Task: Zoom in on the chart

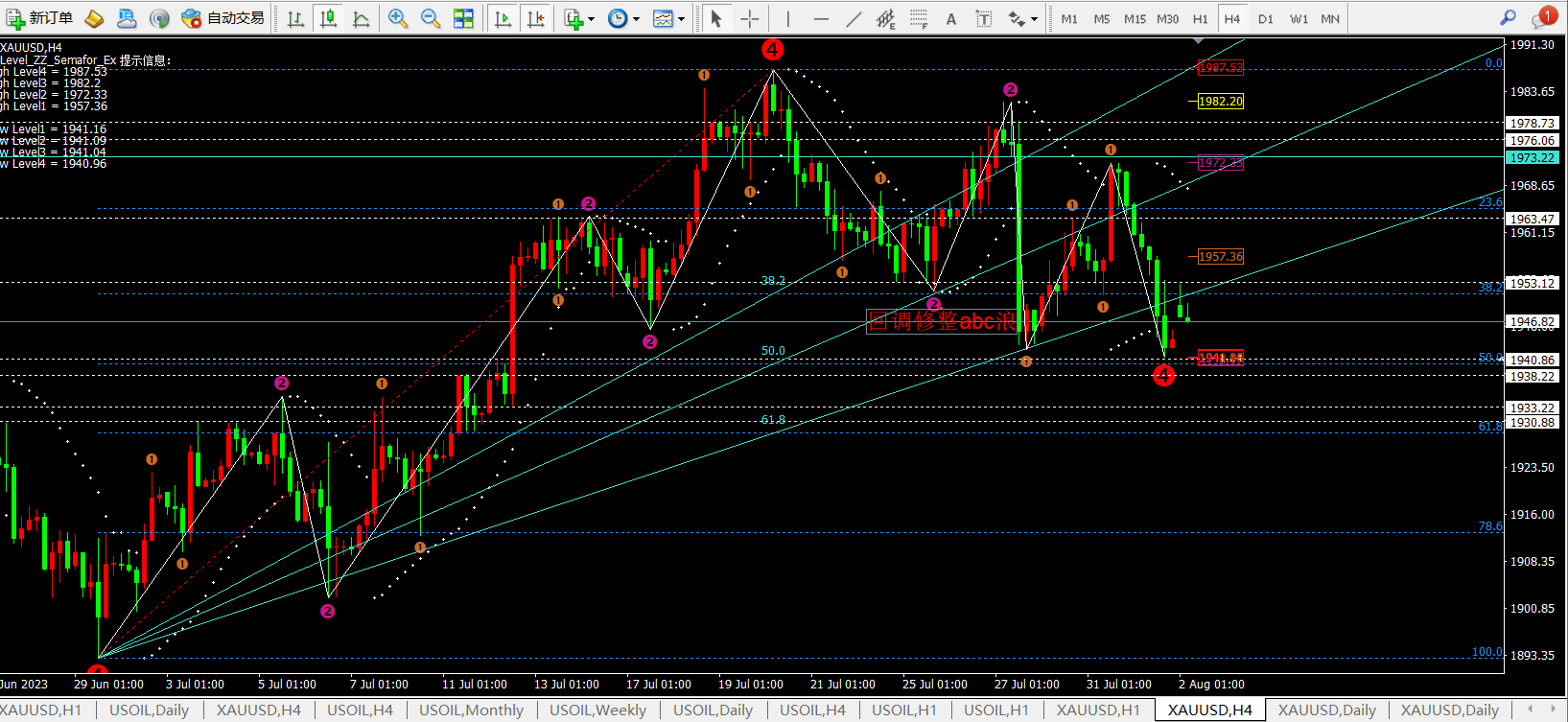Action: coord(398,18)
